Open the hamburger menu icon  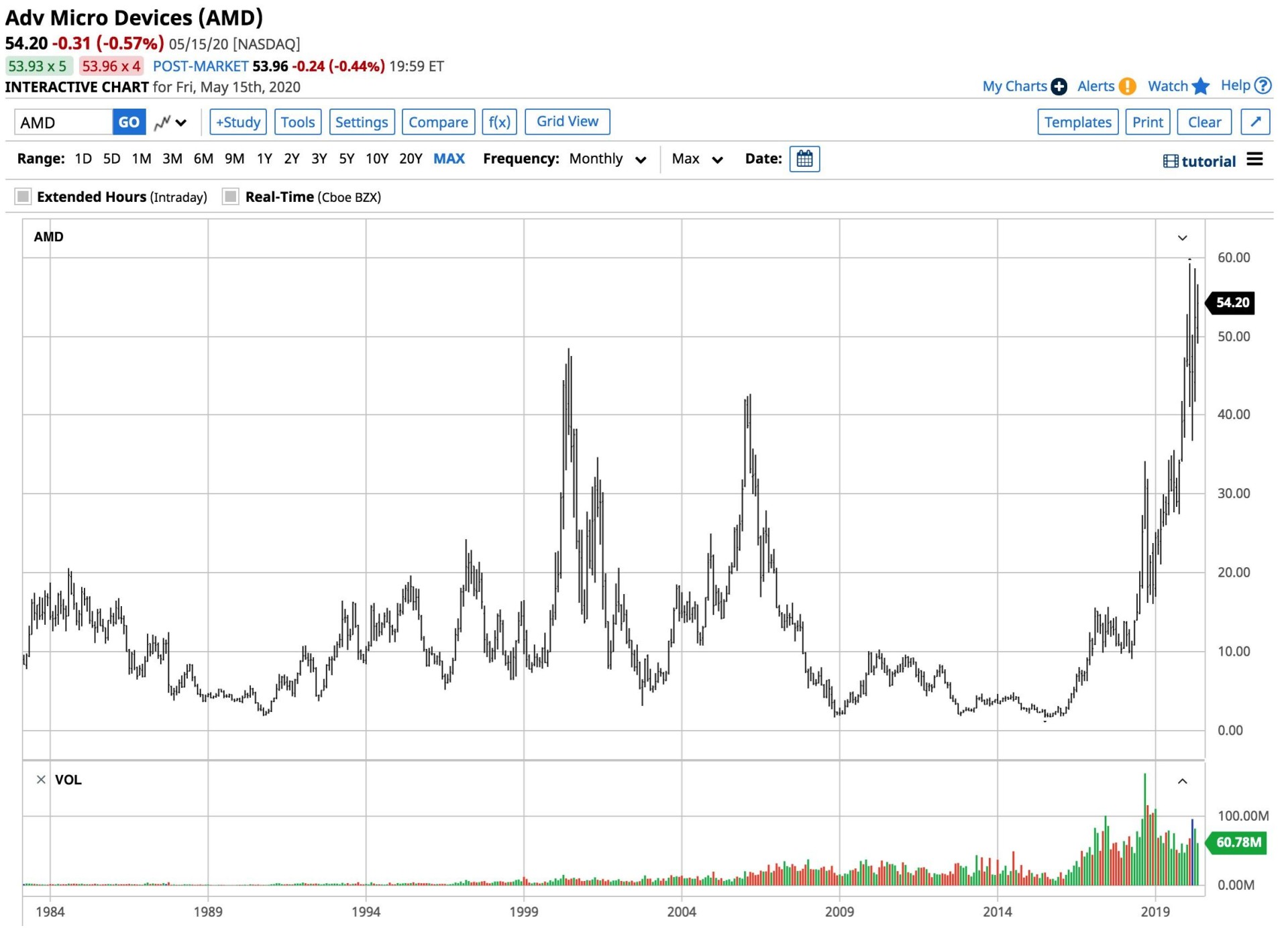[1254, 159]
